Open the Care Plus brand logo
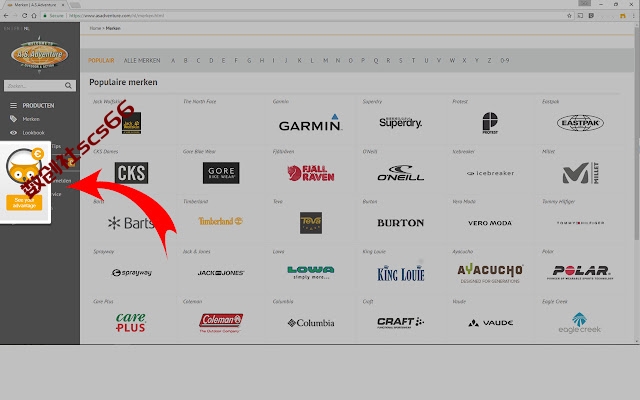 pos(131,322)
